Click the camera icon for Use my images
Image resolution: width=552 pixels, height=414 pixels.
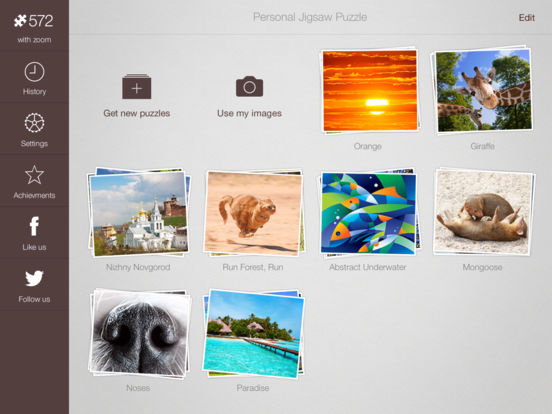(249, 86)
